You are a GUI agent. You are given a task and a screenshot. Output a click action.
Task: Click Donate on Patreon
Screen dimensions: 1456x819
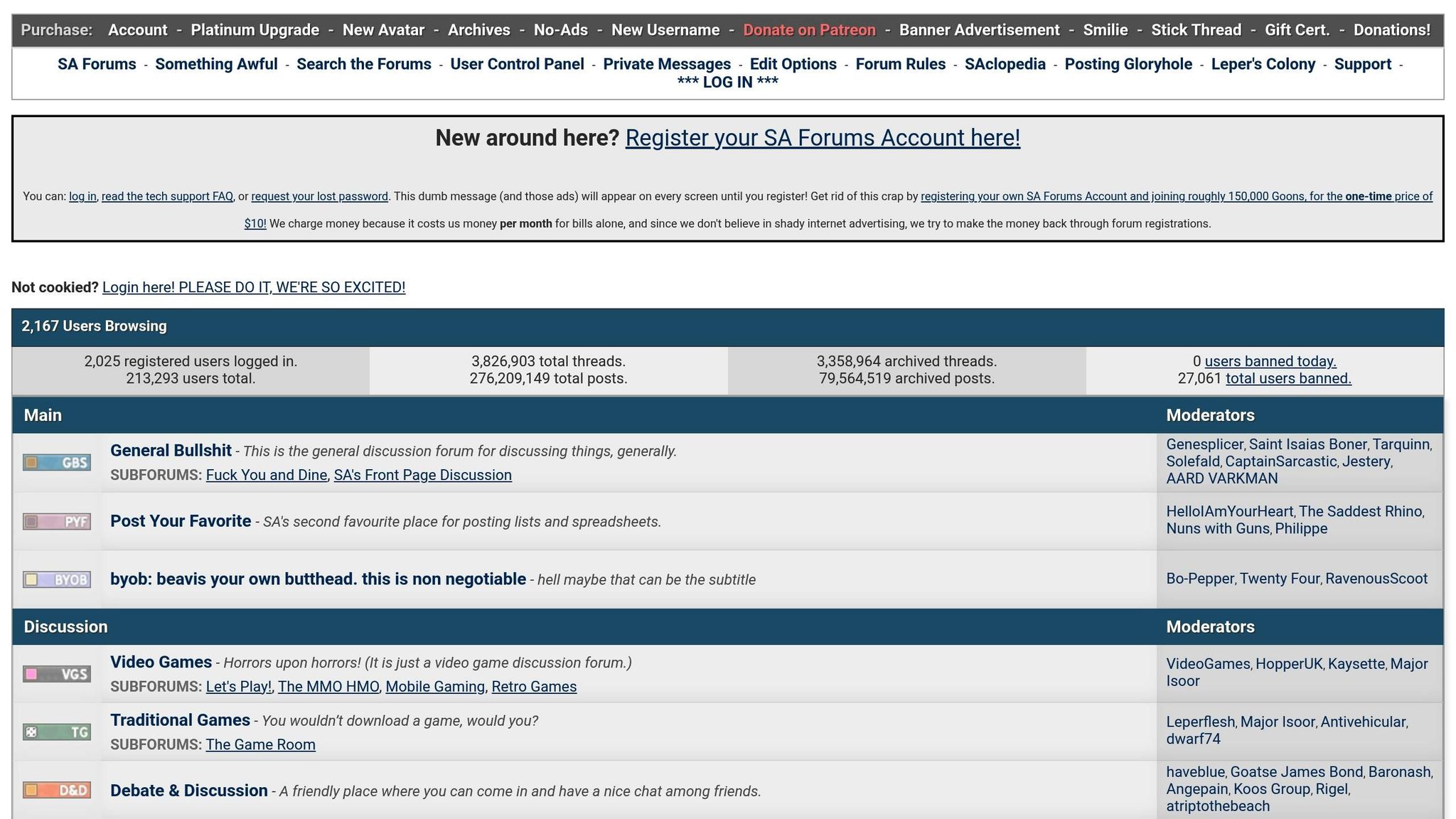click(x=810, y=30)
